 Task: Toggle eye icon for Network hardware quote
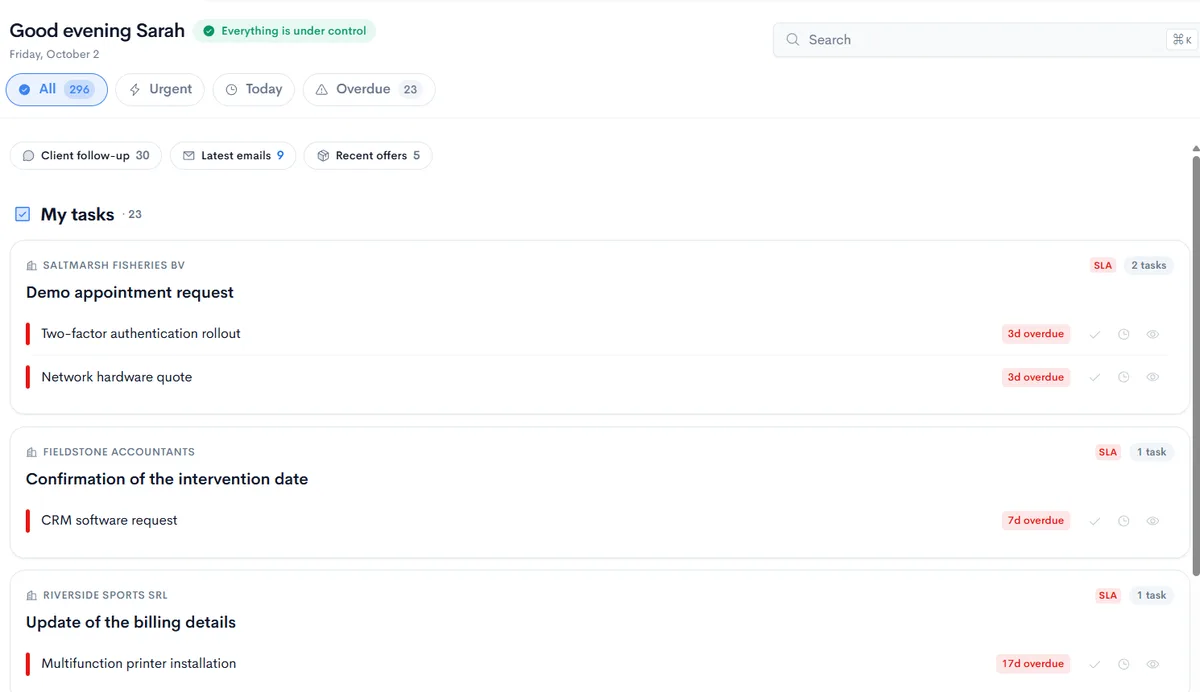1153,377
